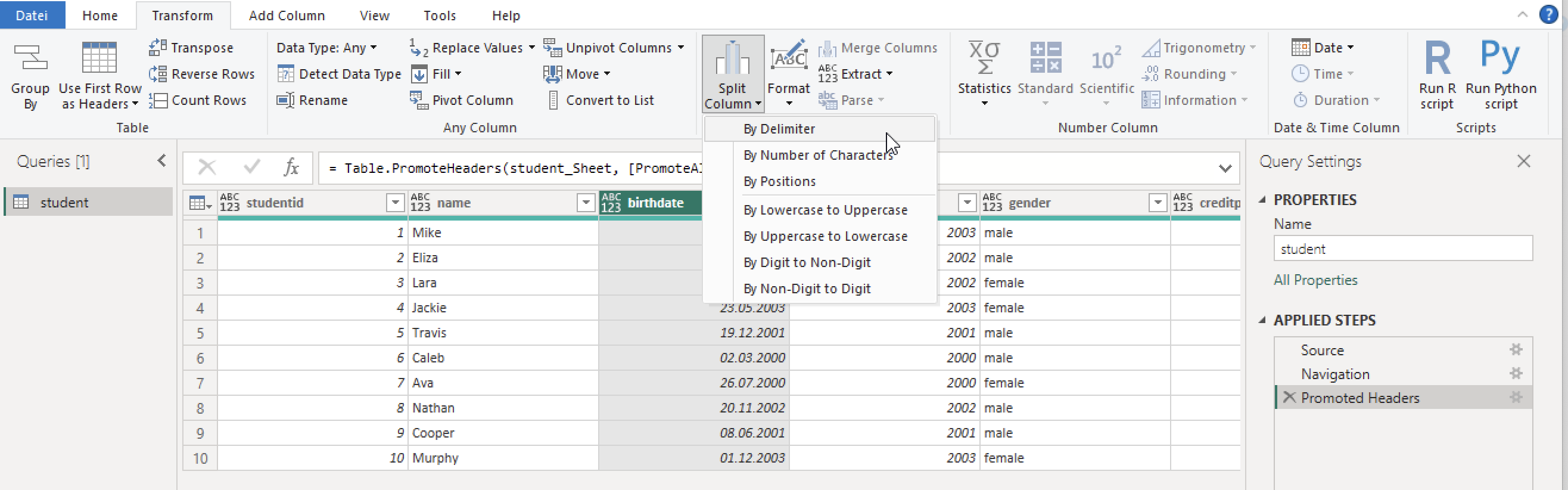
Task: Open the Data Type: Any dropdown
Action: tap(326, 48)
